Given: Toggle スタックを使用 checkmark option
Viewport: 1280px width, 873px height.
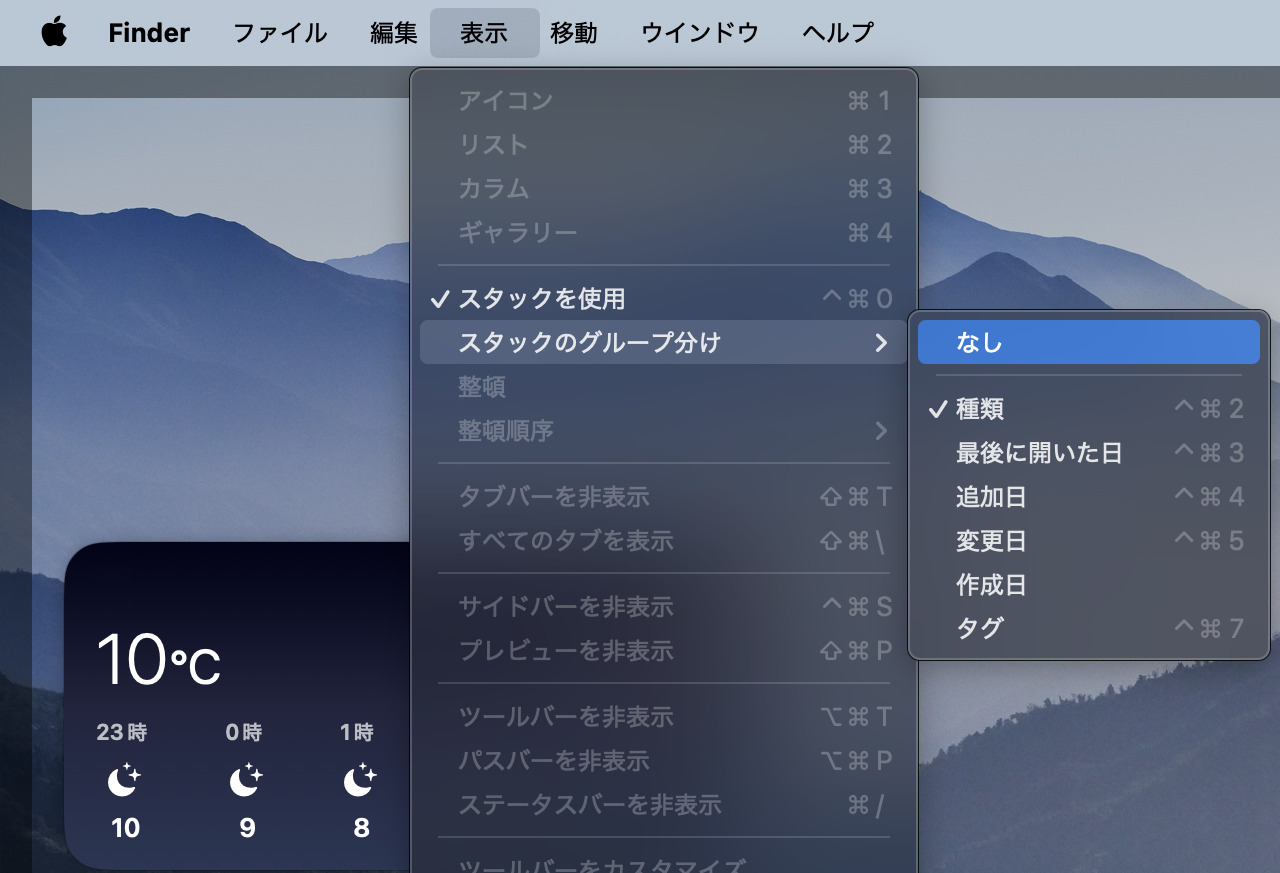Looking at the screenshot, I should pos(541,298).
